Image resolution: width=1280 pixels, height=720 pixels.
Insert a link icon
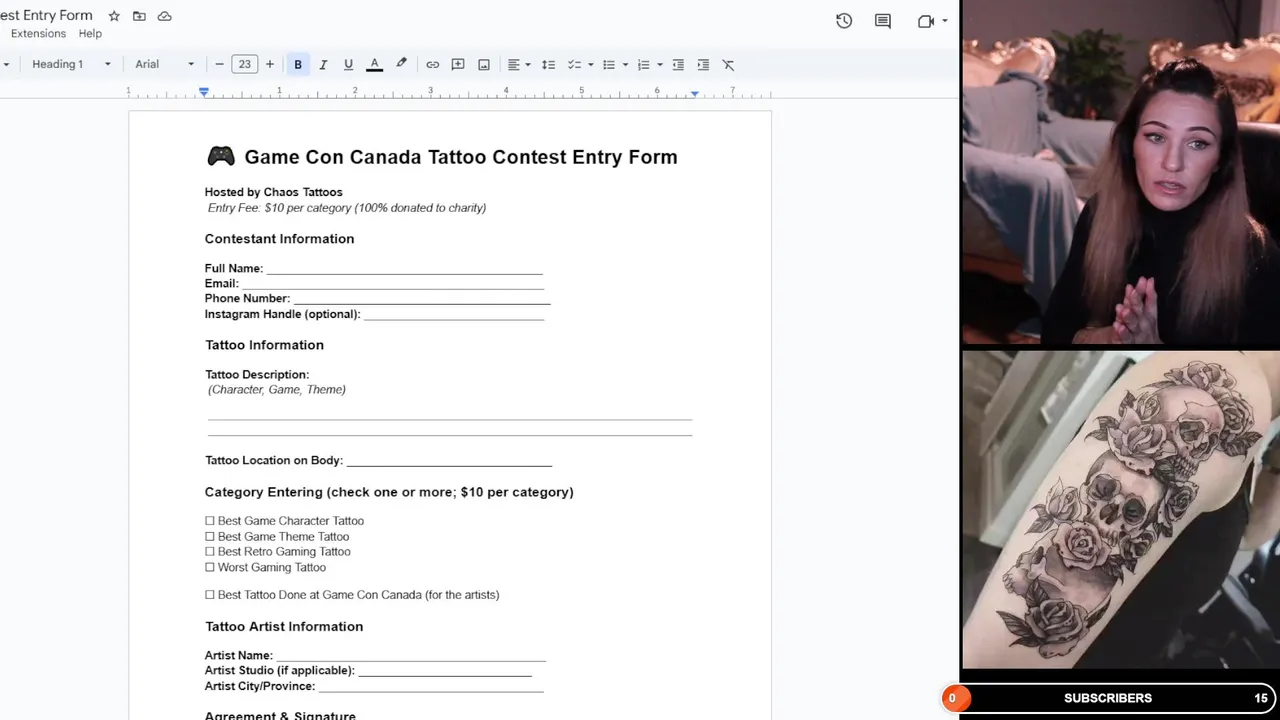point(432,64)
